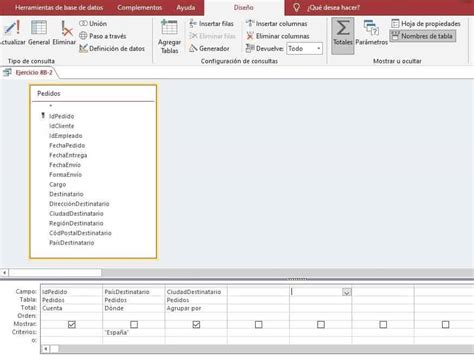Click the "España" criteria cell

[134, 333]
